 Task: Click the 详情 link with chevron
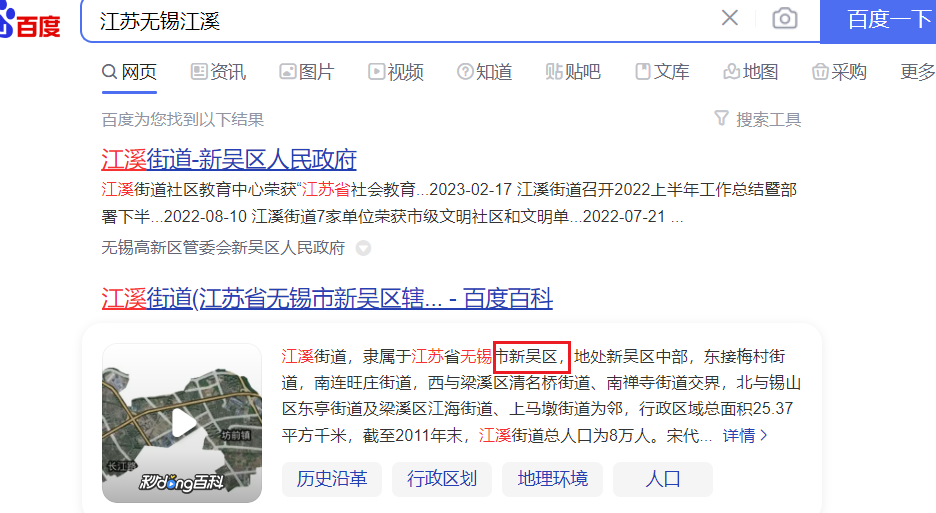point(745,435)
